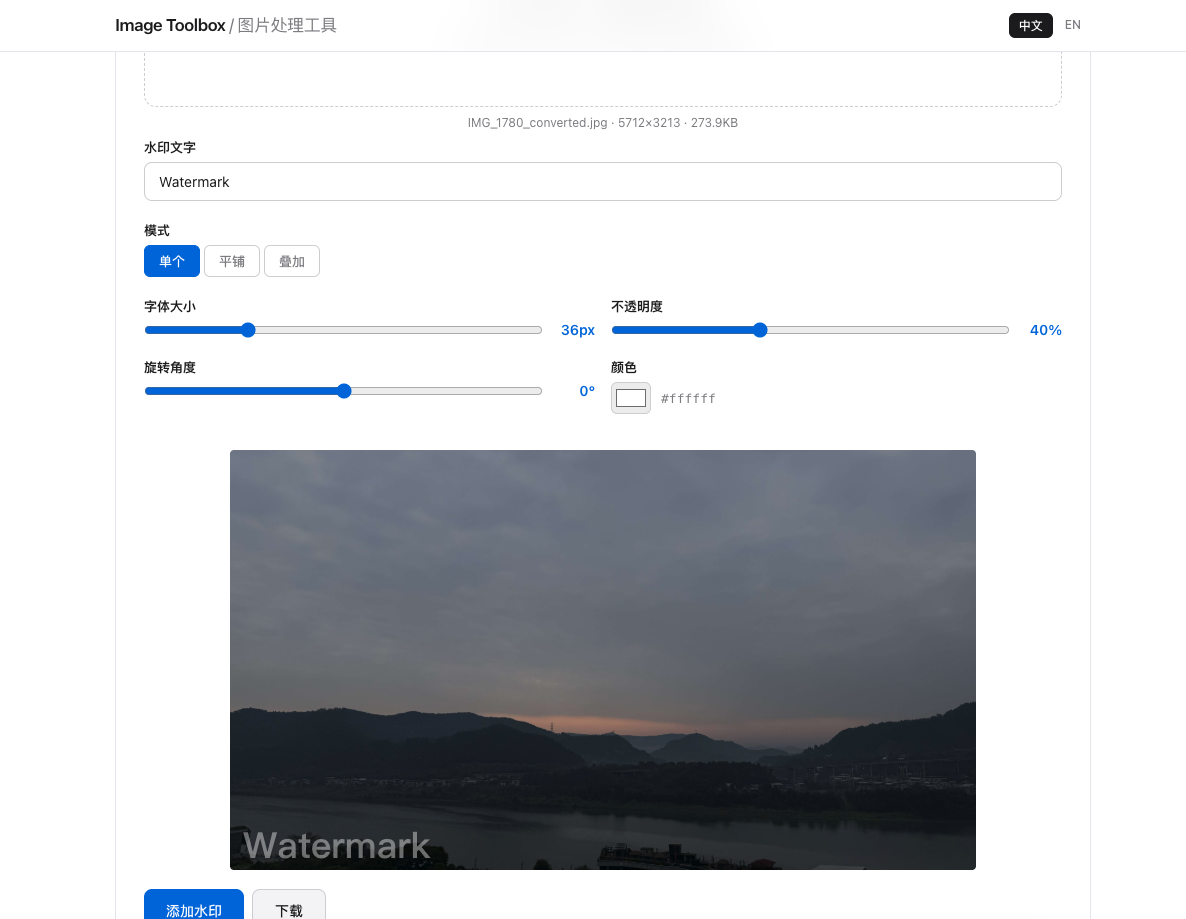This screenshot has height=919, width=1186.
Task: Click the 40% opacity value
Action: (x=1045, y=330)
